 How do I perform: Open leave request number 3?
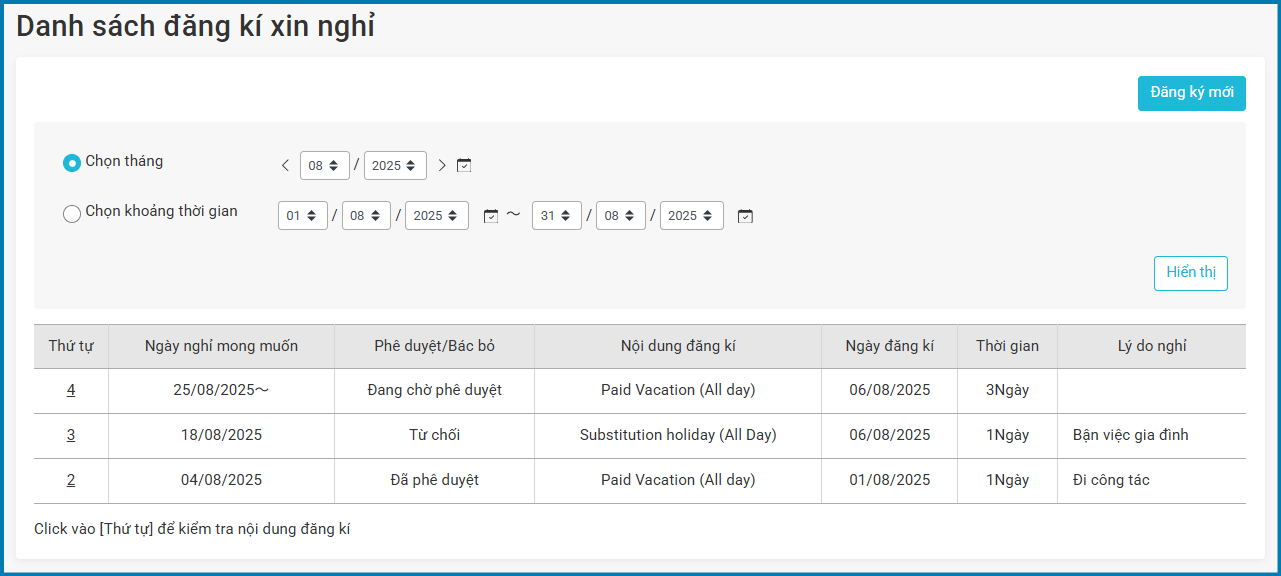(x=71, y=435)
